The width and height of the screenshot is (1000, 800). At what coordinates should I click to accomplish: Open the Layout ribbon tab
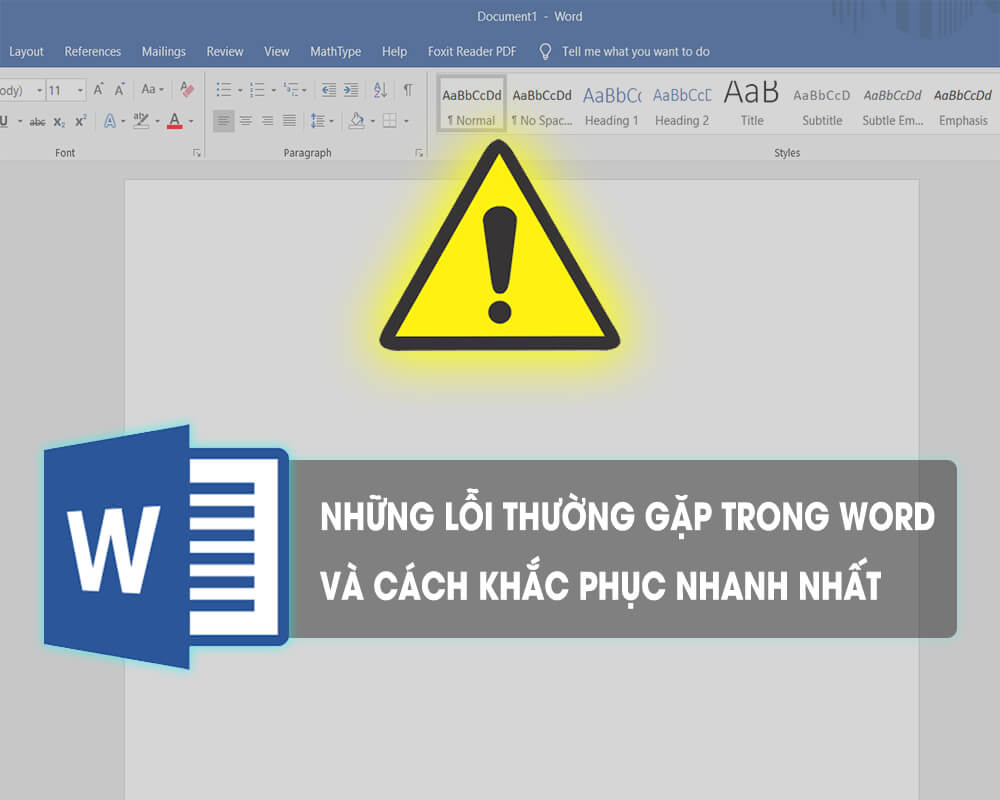pos(26,52)
